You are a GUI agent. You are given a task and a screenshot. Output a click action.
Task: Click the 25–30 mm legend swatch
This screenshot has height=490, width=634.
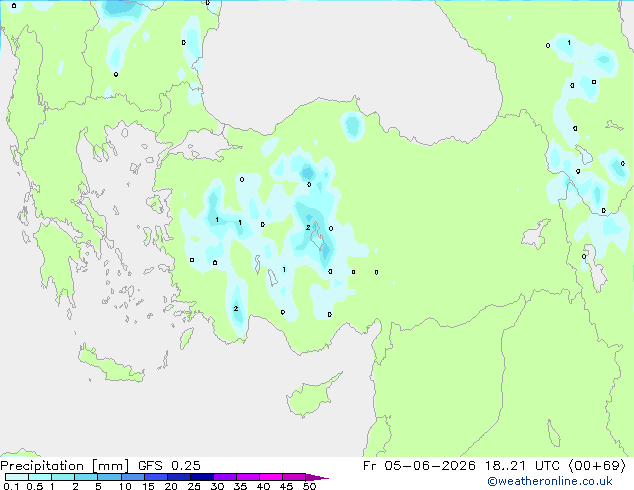202,477
